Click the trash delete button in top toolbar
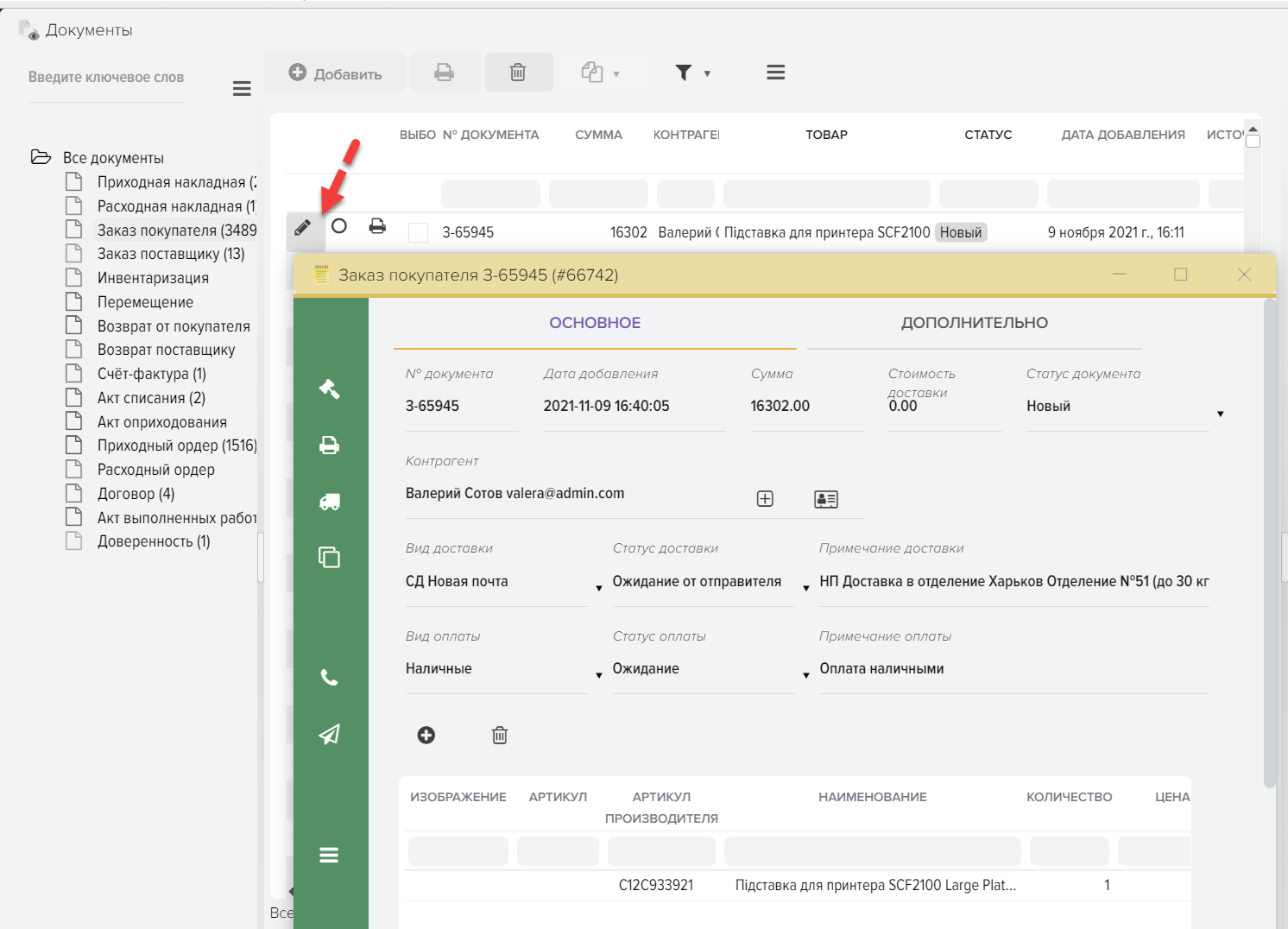The width and height of the screenshot is (1288, 929). pyautogui.click(x=518, y=73)
